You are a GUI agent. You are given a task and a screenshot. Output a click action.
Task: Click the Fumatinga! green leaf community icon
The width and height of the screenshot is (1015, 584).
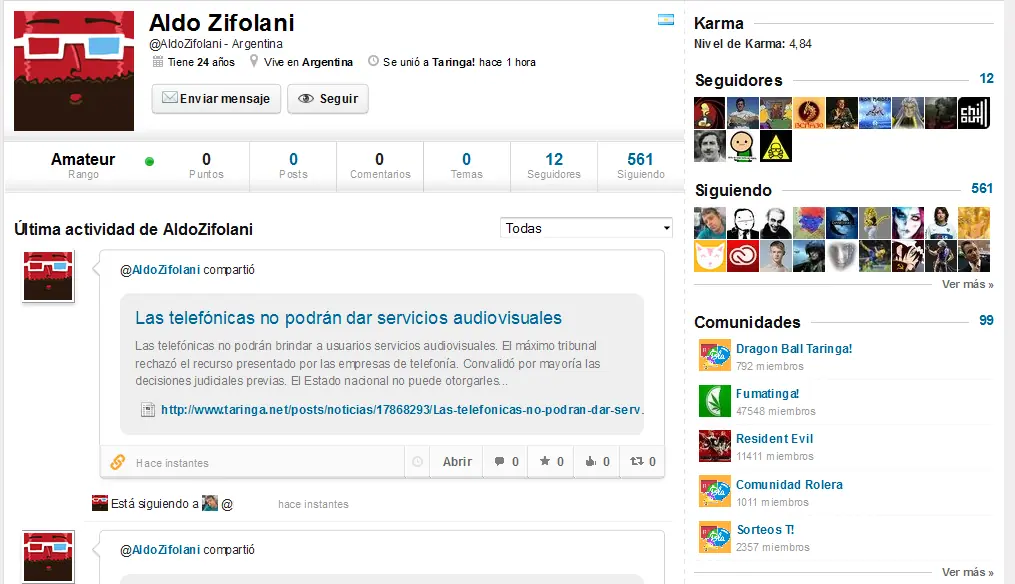[715, 401]
